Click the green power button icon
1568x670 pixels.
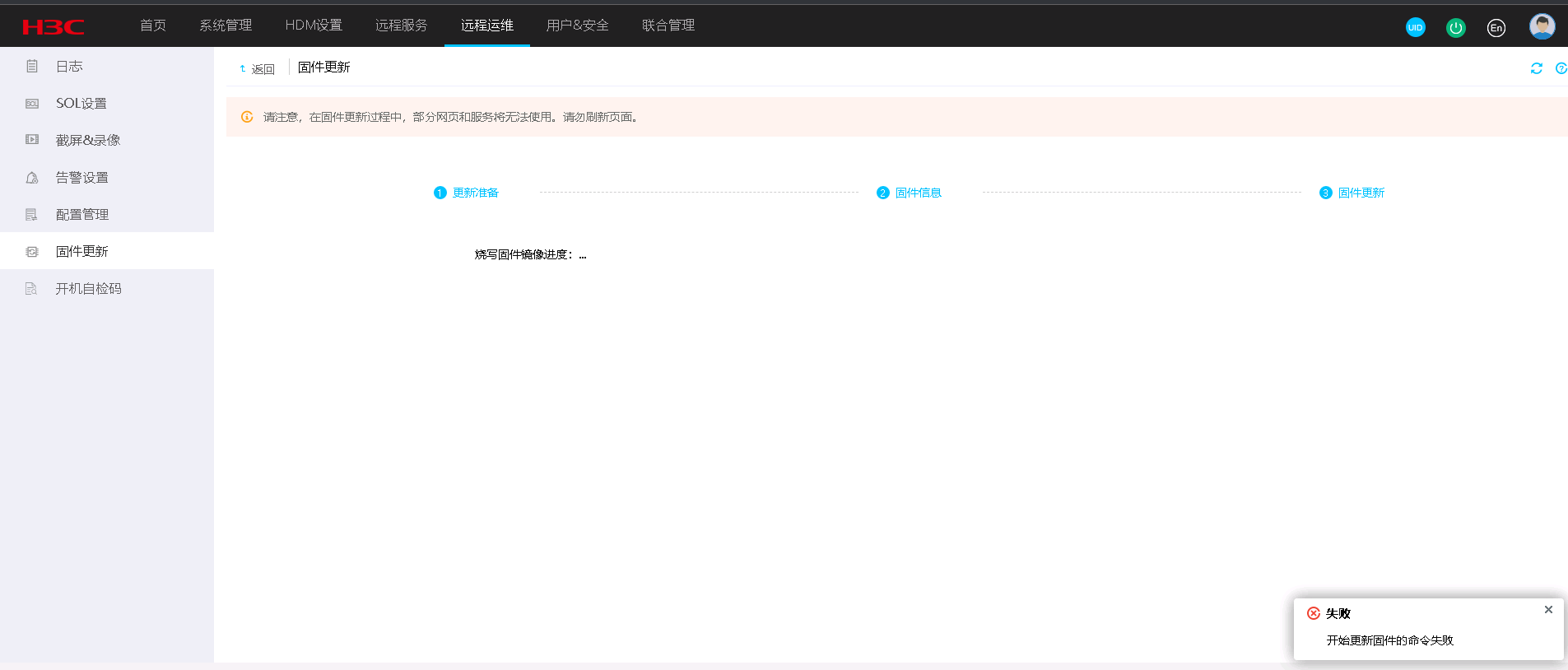click(1456, 27)
